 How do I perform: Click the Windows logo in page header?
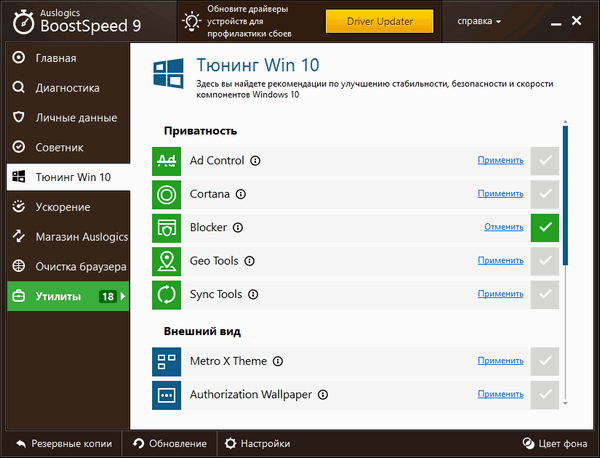(168, 73)
